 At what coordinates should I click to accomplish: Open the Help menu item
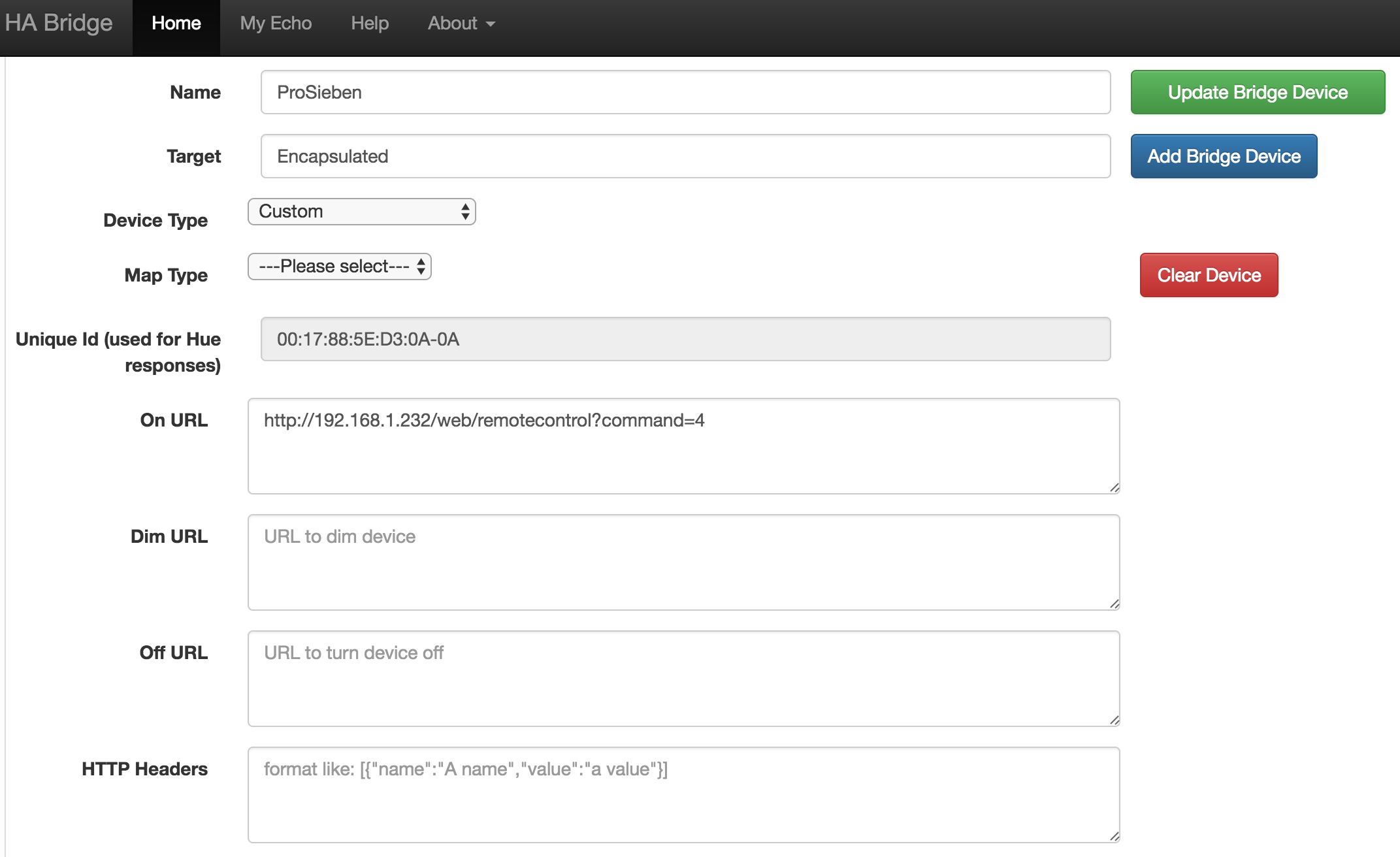point(370,24)
